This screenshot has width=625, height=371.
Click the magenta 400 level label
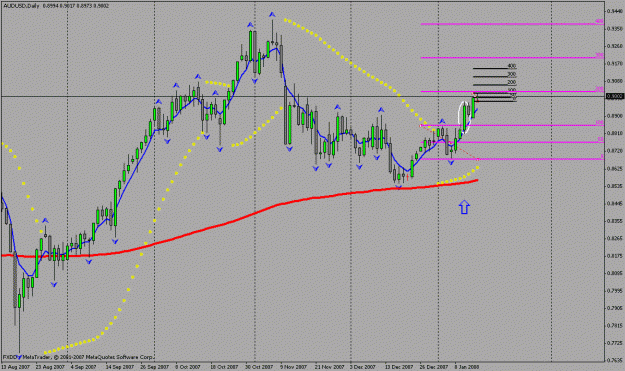(599, 21)
